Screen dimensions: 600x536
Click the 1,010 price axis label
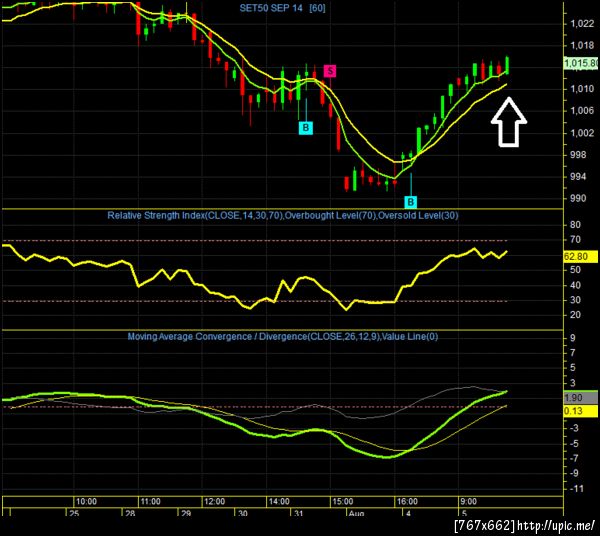582,89
